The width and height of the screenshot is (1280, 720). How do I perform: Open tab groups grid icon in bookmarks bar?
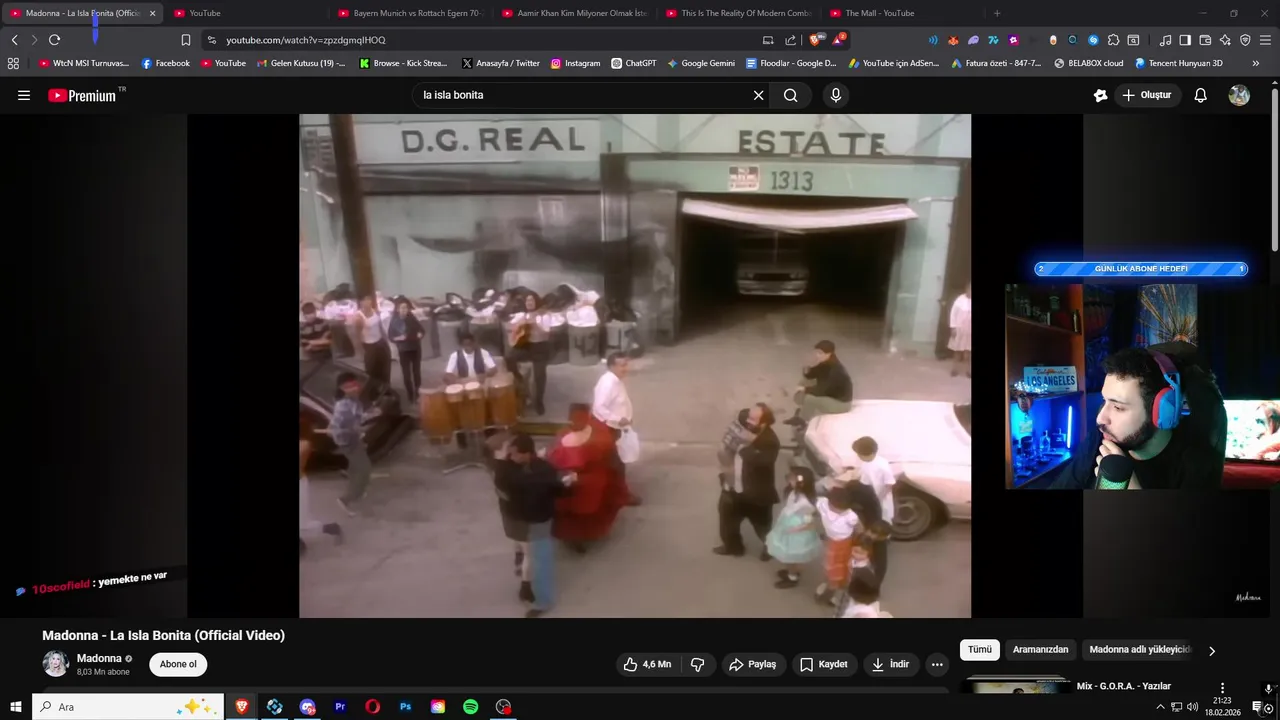(x=13, y=63)
